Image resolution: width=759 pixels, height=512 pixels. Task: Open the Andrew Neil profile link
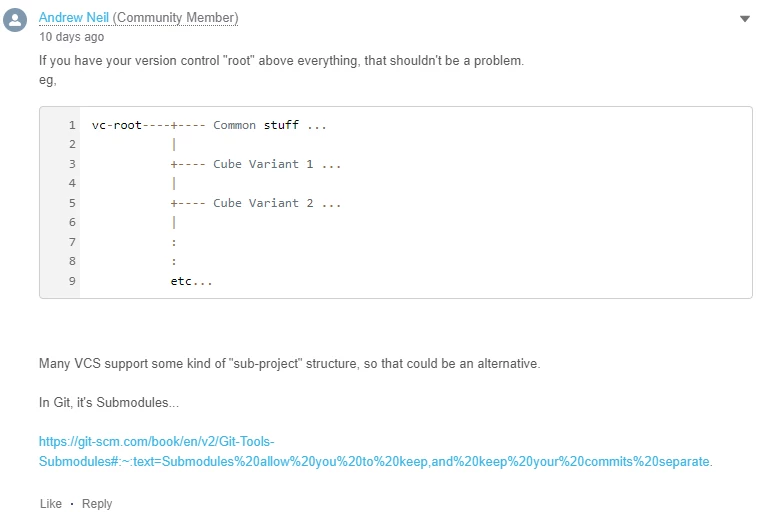pos(74,17)
